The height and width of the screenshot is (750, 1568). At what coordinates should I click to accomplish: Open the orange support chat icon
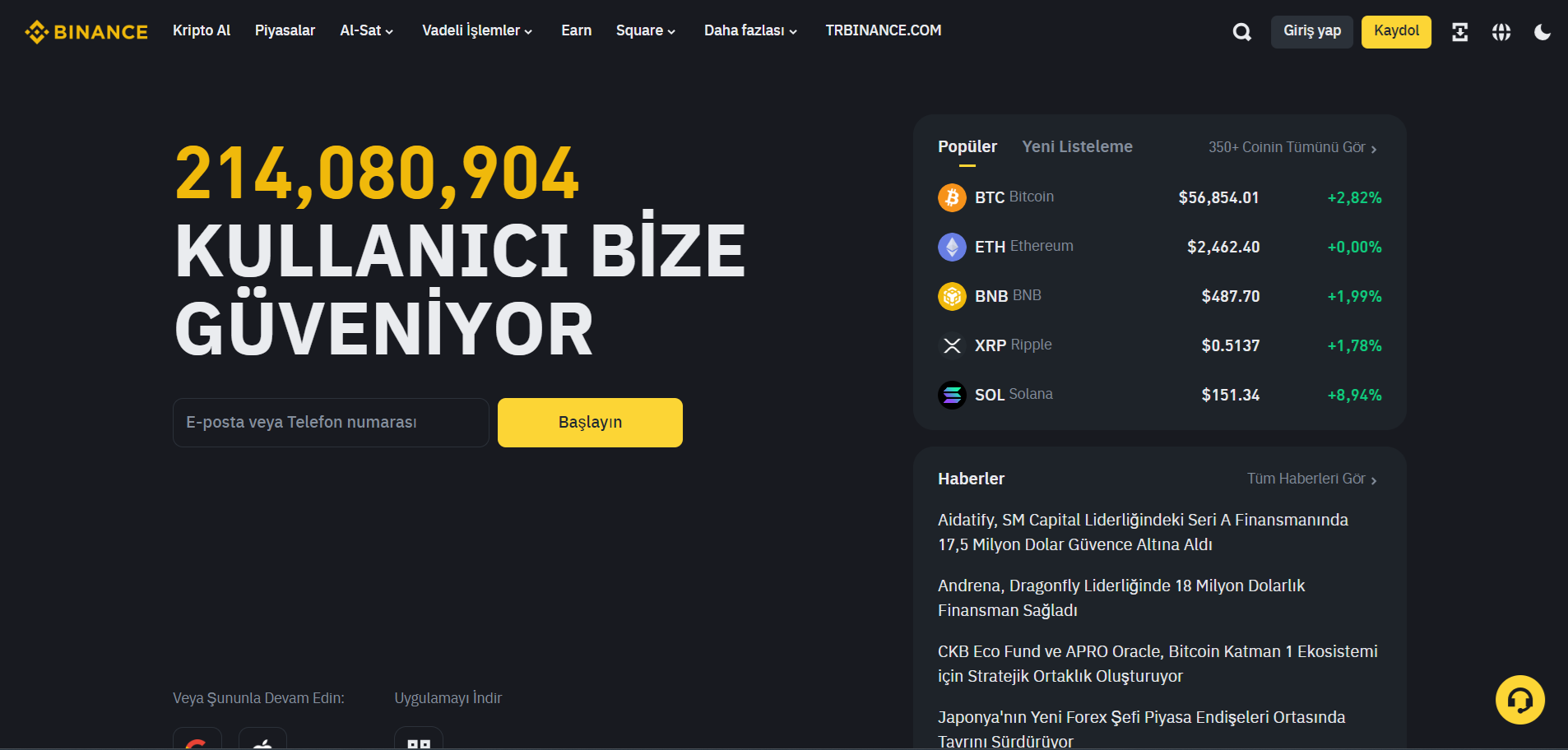1520,699
